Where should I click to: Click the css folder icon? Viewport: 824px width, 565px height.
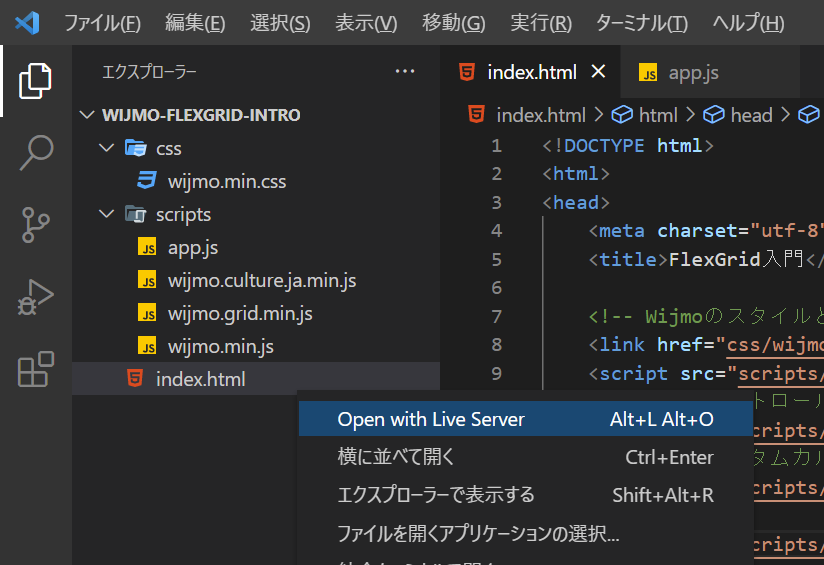(136, 148)
